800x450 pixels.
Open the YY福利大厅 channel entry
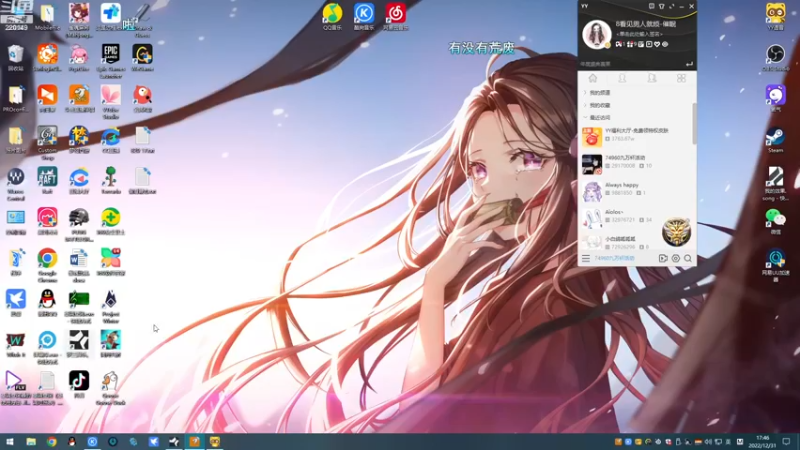pyautogui.click(x=636, y=136)
